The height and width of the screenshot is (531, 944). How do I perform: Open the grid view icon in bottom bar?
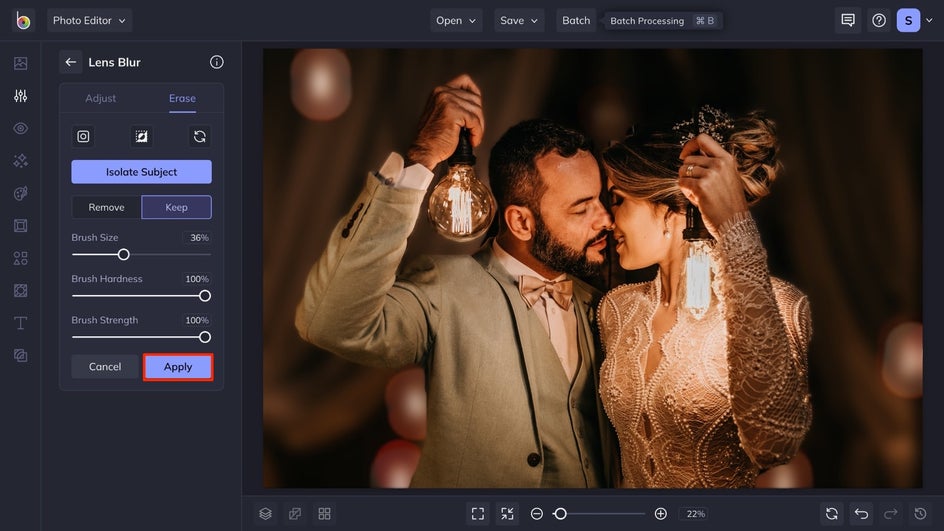click(324, 514)
